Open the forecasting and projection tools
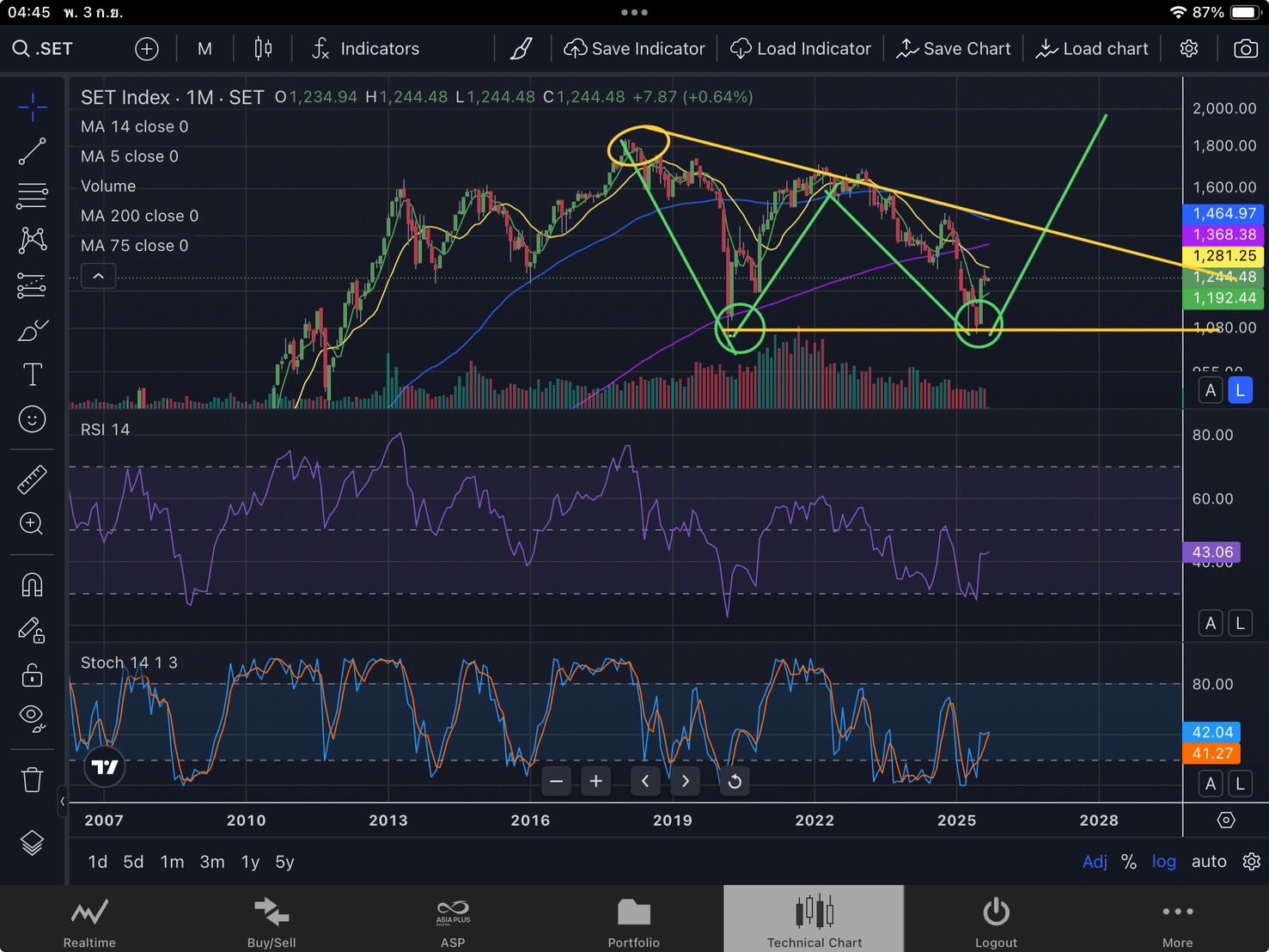Viewport: 1269px width, 952px height. pyautogui.click(x=32, y=285)
